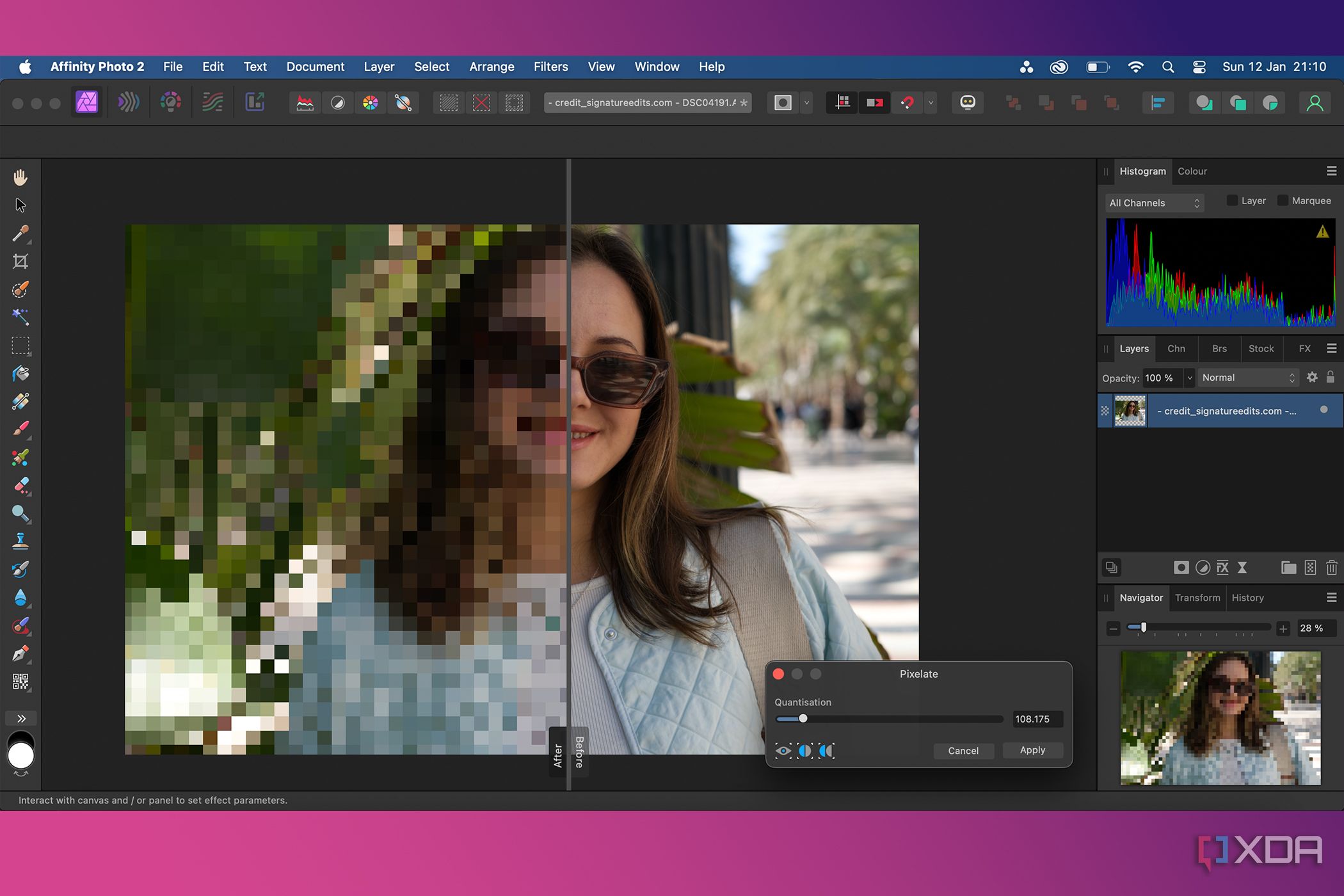Open the Filters menu
The height and width of the screenshot is (896, 1344).
click(x=550, y=67)
